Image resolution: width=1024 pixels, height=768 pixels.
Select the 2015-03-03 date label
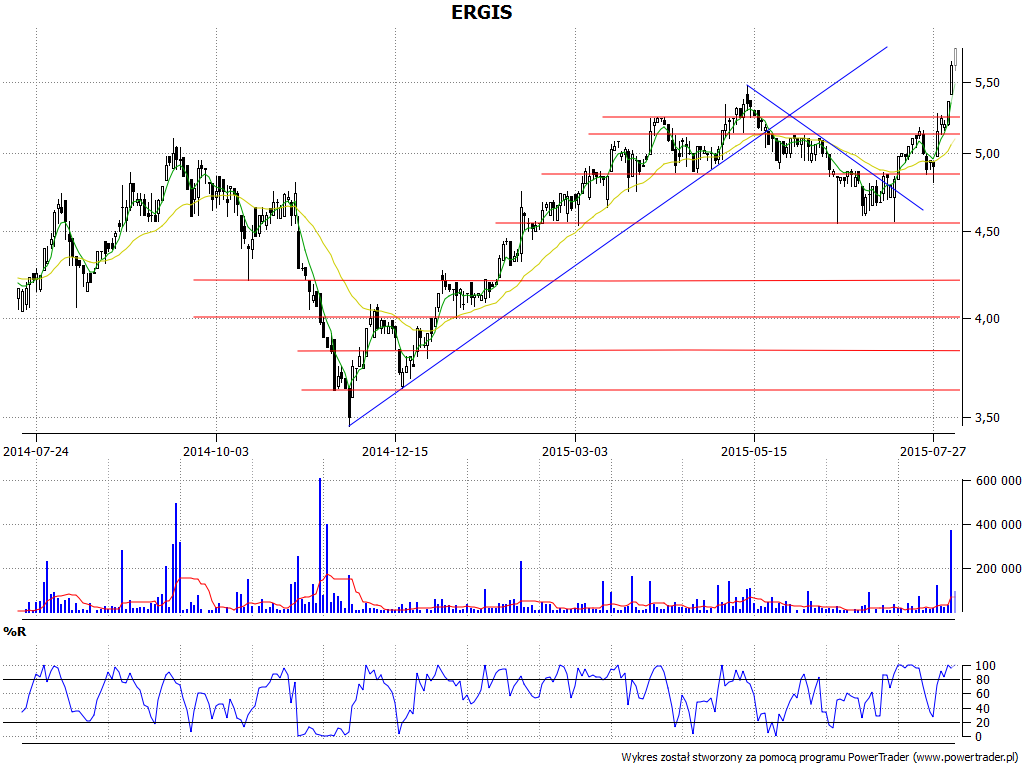(575, 451)
